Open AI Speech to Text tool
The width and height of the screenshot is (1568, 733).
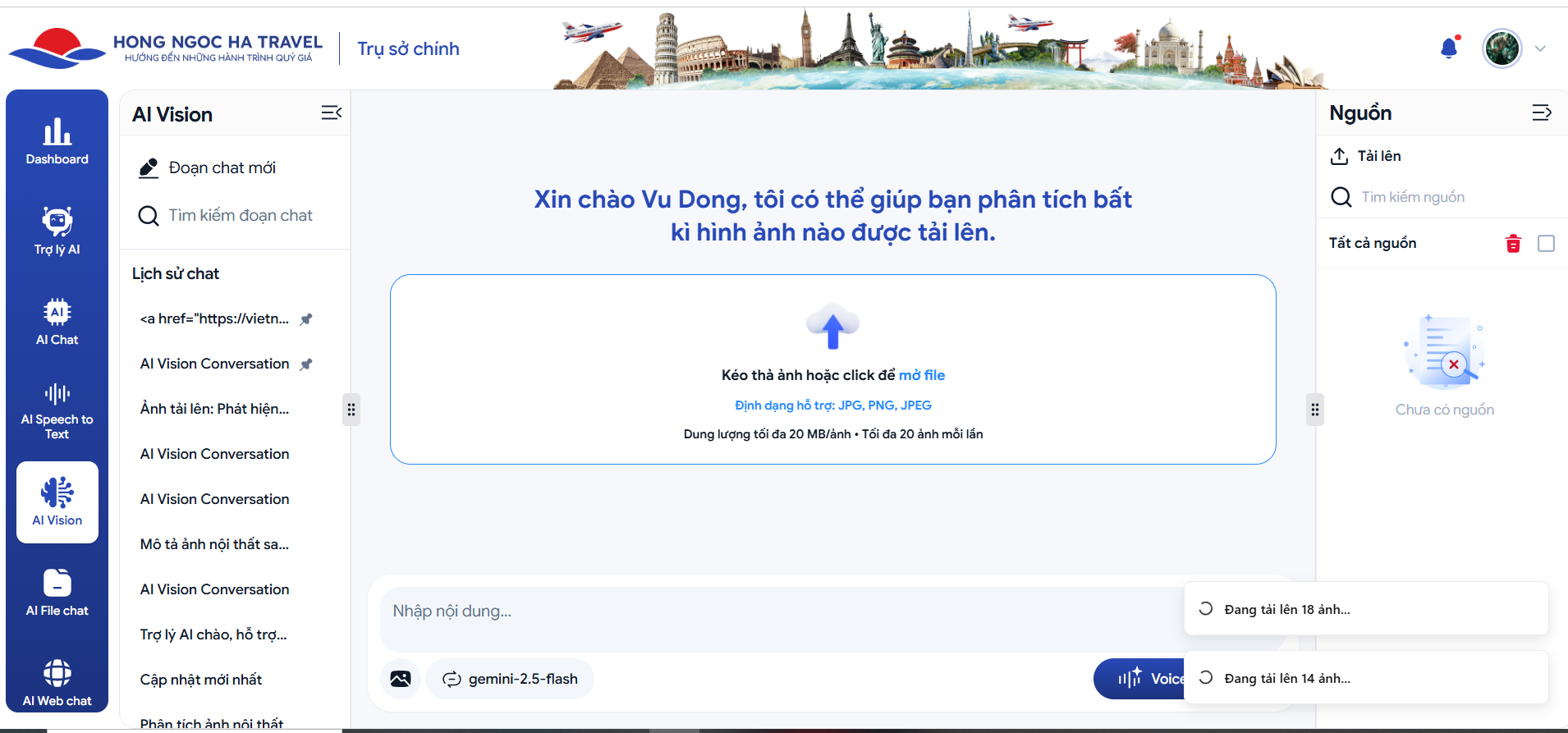click(x=57, y=412)
